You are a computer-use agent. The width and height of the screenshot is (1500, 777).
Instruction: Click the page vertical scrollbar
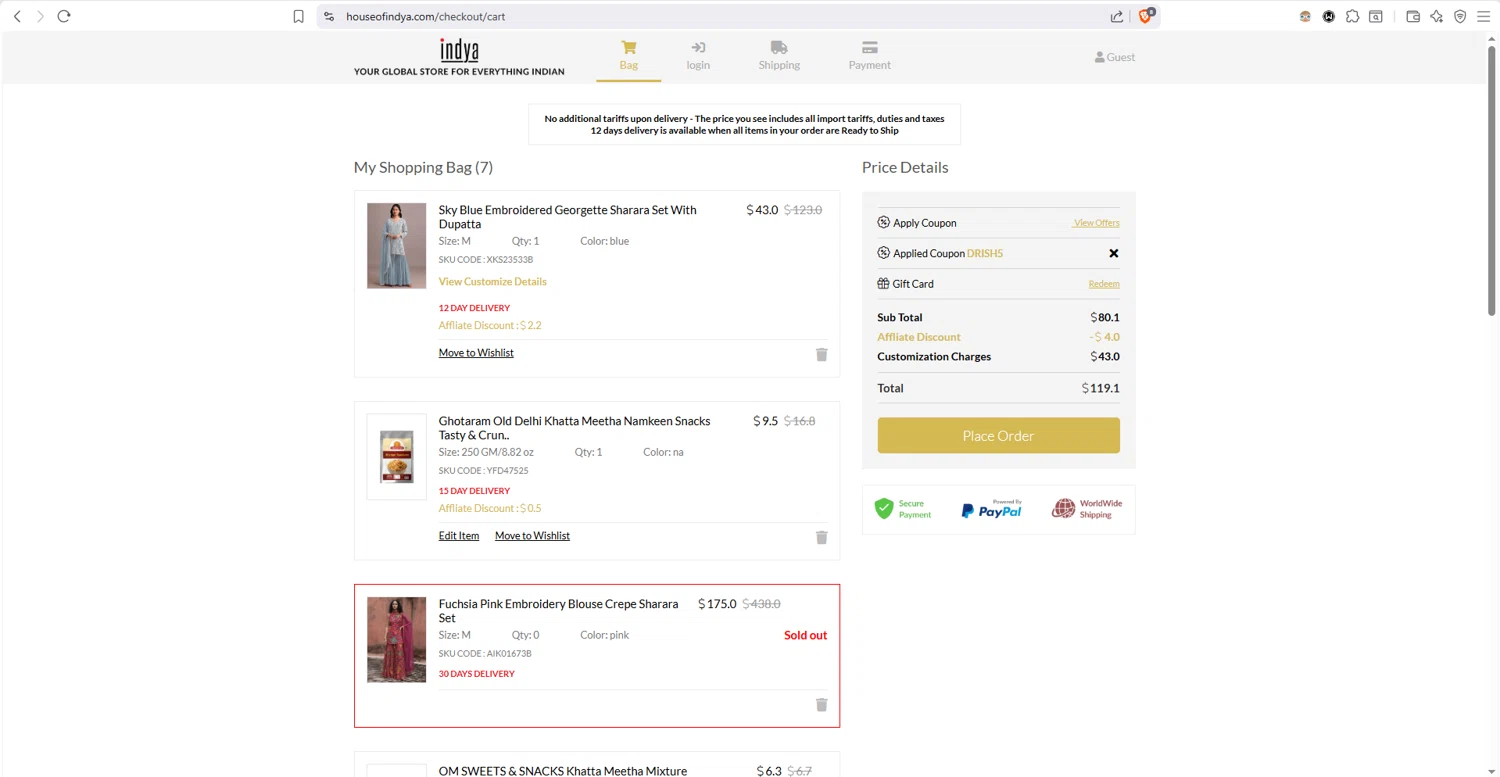click(1492, 180)
